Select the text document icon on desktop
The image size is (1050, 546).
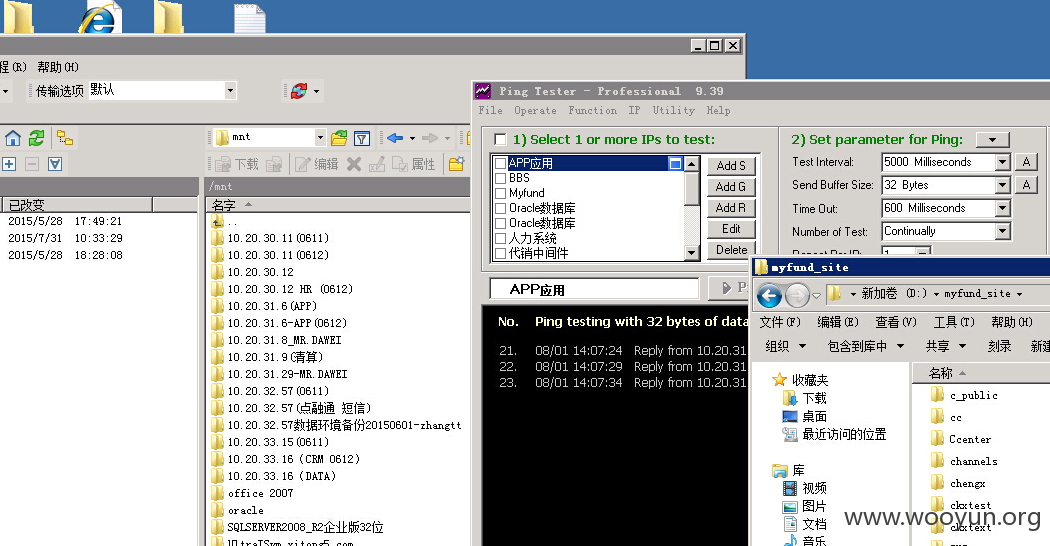click(x=250, y=18)
